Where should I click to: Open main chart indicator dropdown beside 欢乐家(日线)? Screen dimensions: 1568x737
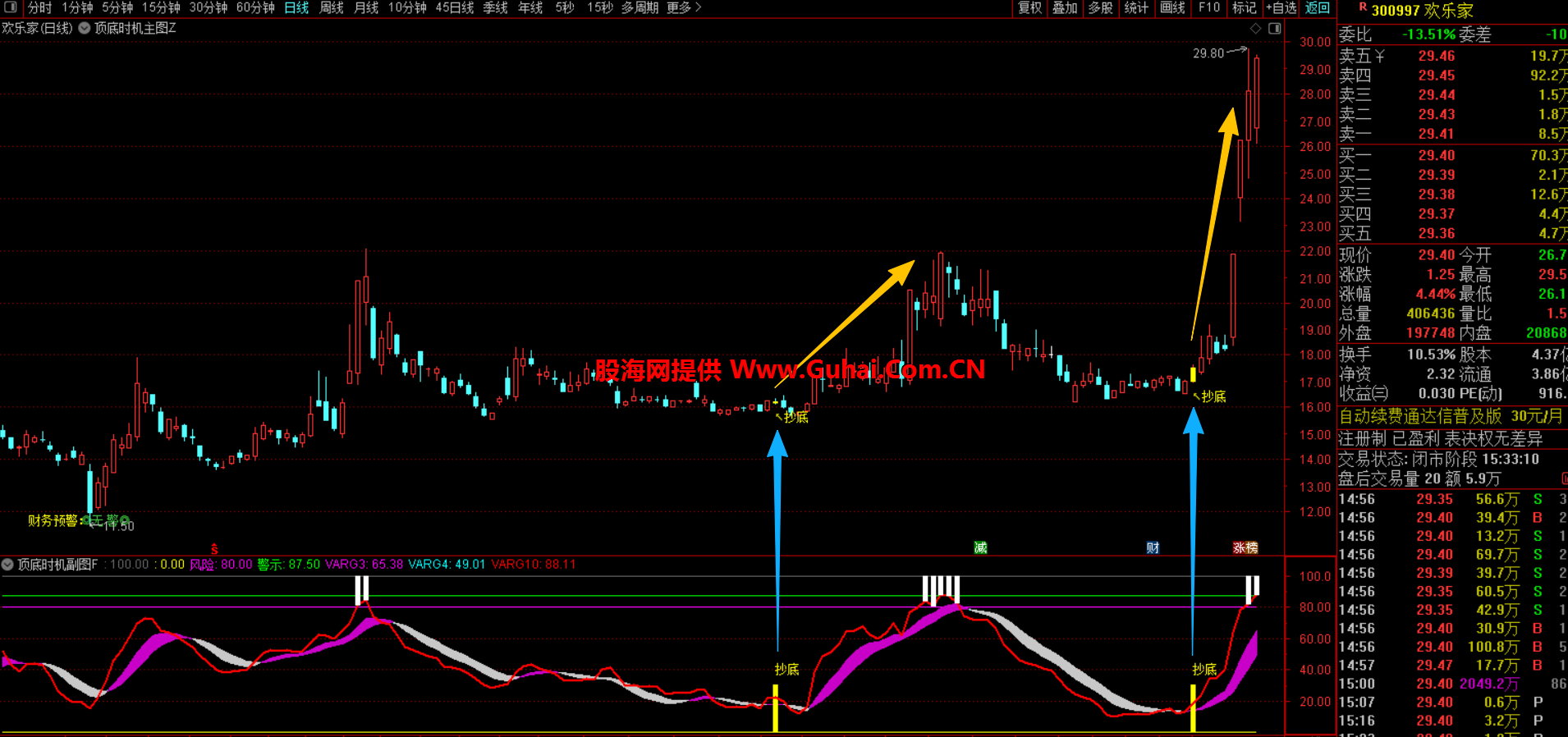point(85,29)
